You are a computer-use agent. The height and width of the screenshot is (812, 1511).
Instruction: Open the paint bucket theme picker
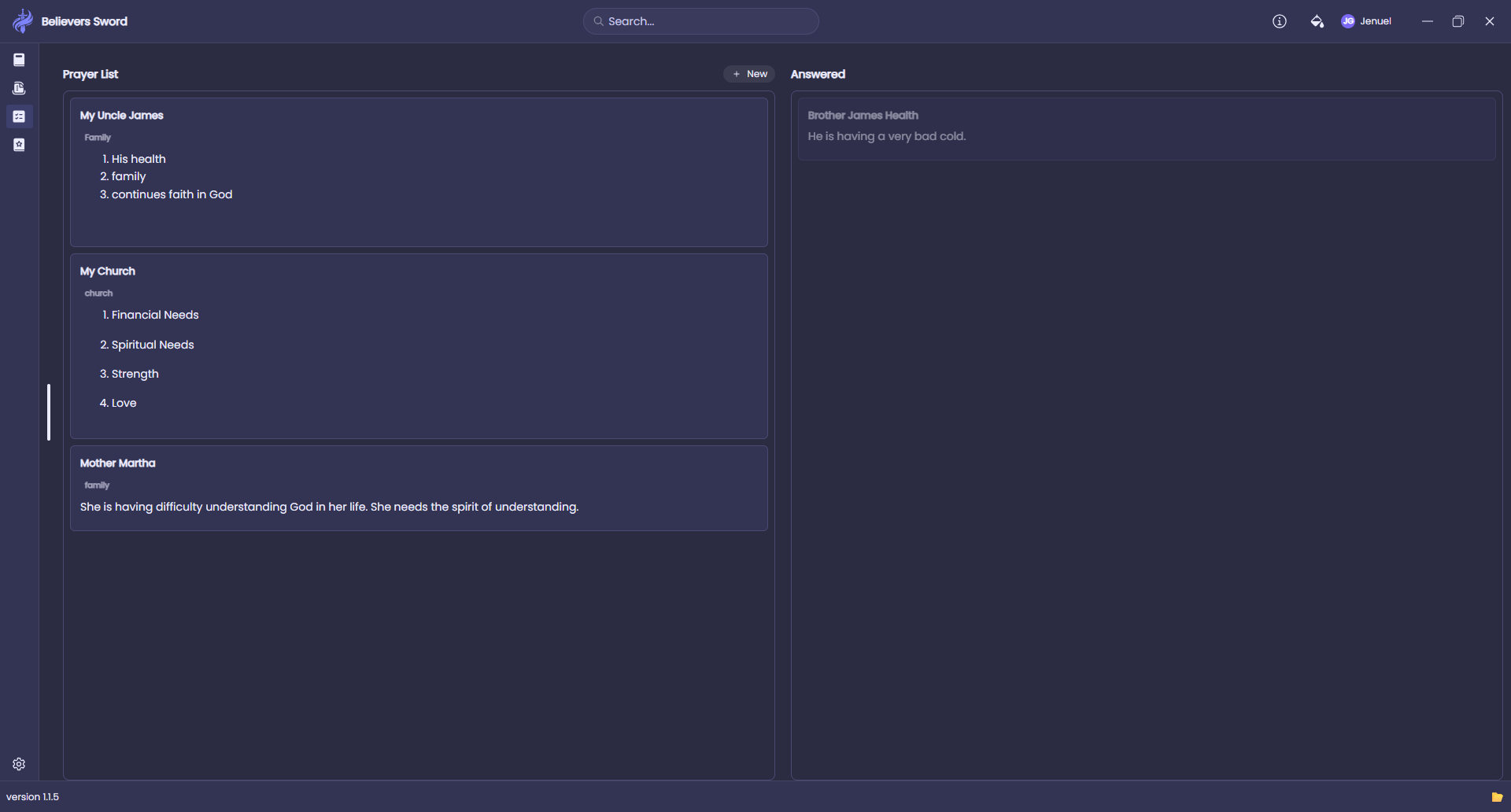pyautogui.click(x=1317, y=21)
